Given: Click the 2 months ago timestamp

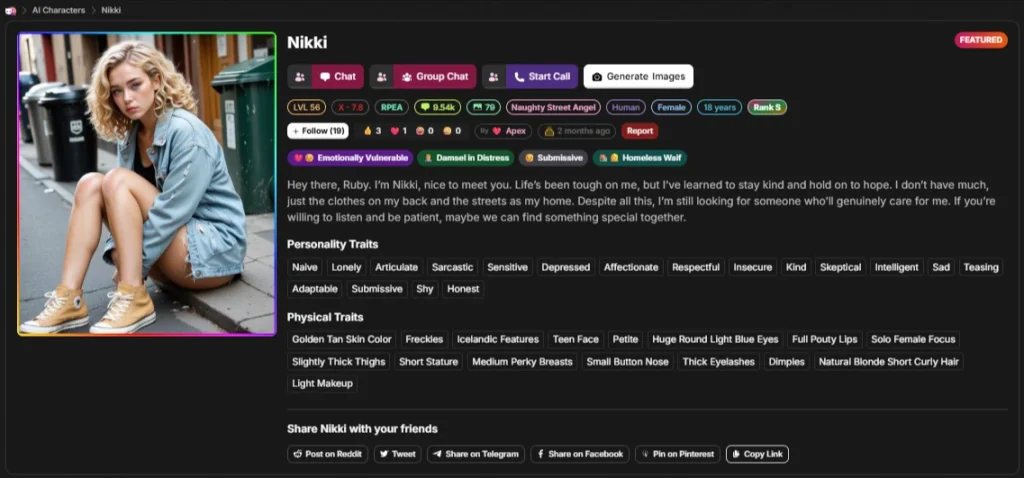Looking at the screenshot, I should pyautogui.click(x=577, y=131).
